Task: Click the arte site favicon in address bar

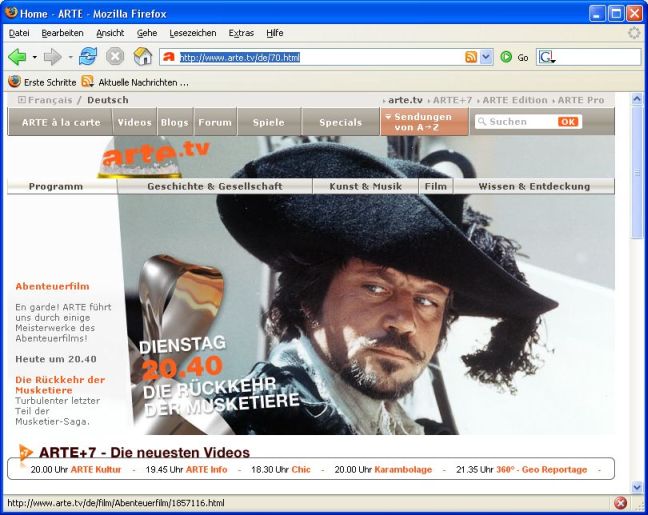Action: pyautogui.click(x=169, y=57)
